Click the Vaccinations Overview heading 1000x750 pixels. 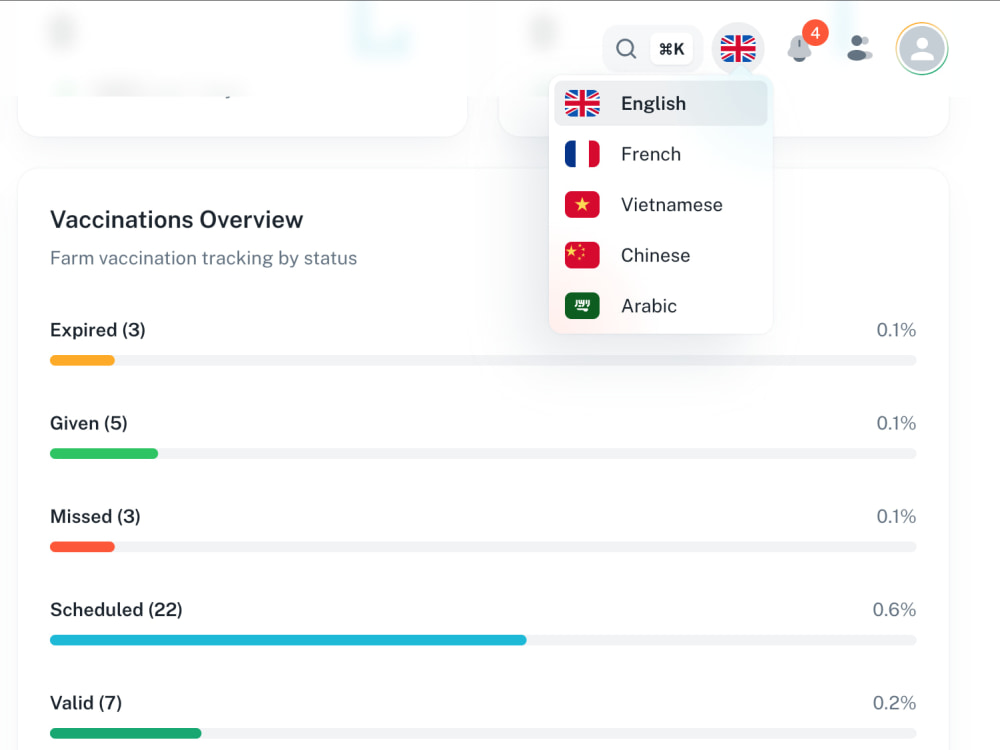pyautogui.click(x=177, y=219)
